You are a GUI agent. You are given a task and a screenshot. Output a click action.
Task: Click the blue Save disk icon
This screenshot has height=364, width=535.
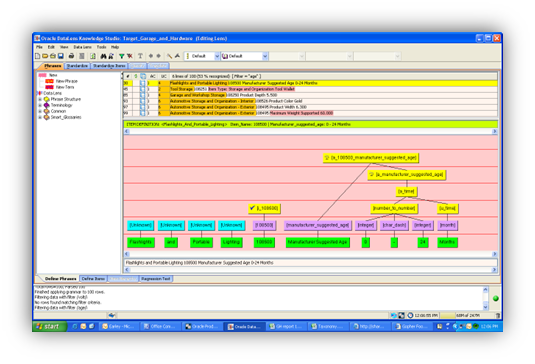pyautogui.click(x=61, y=56)
